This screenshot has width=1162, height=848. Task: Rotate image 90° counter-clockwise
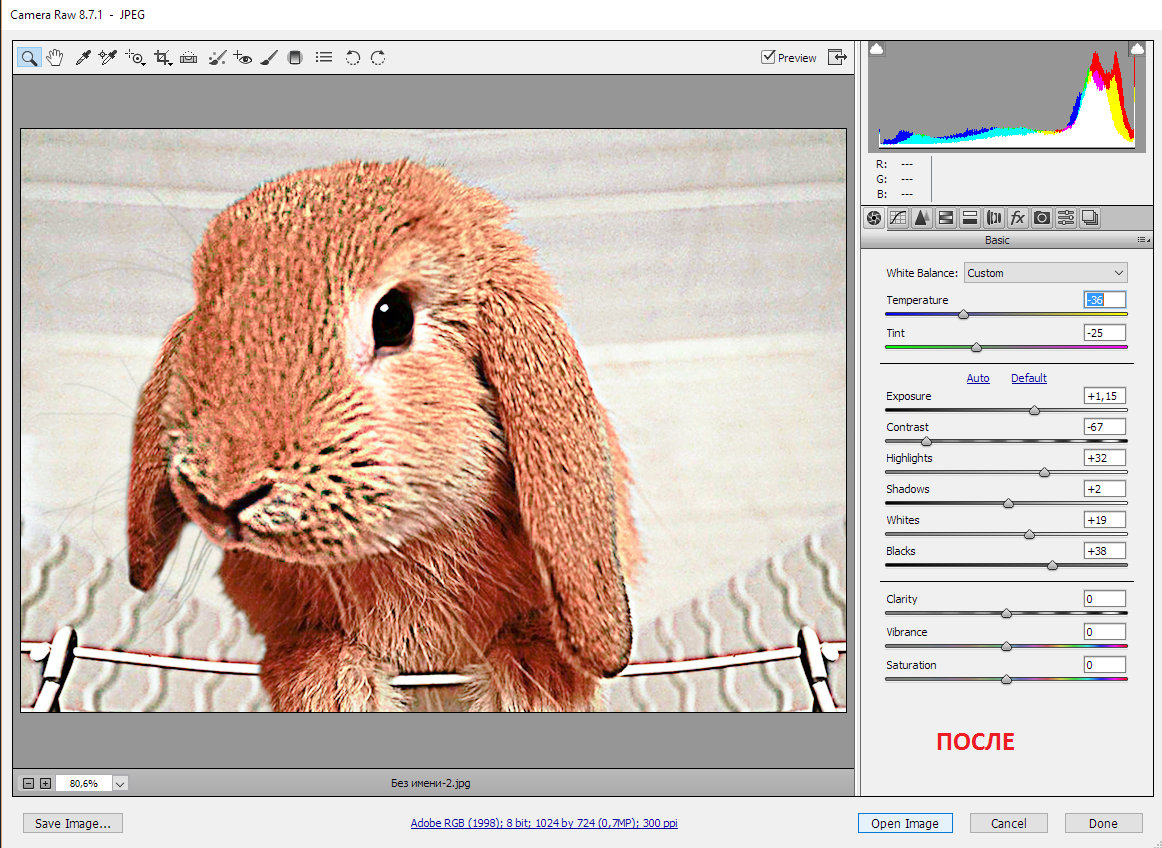coord(352,58)
